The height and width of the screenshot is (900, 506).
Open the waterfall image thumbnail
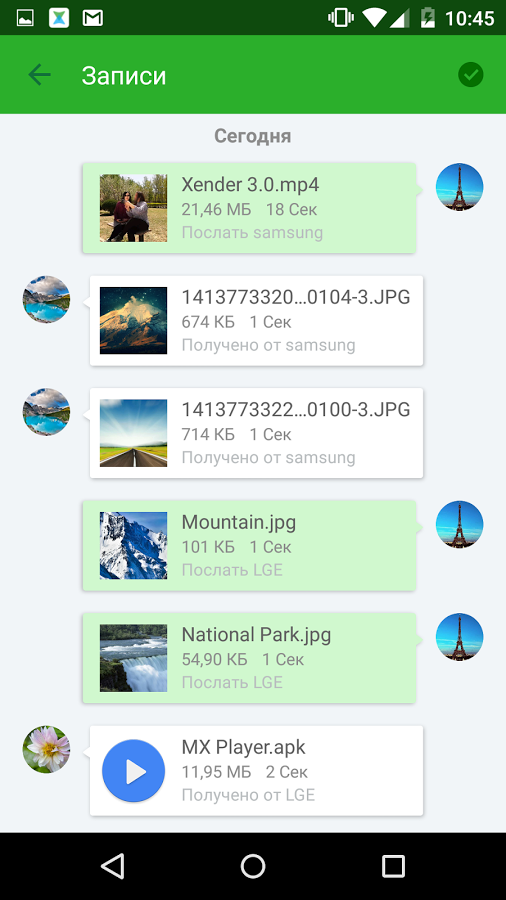click(133, 658)
